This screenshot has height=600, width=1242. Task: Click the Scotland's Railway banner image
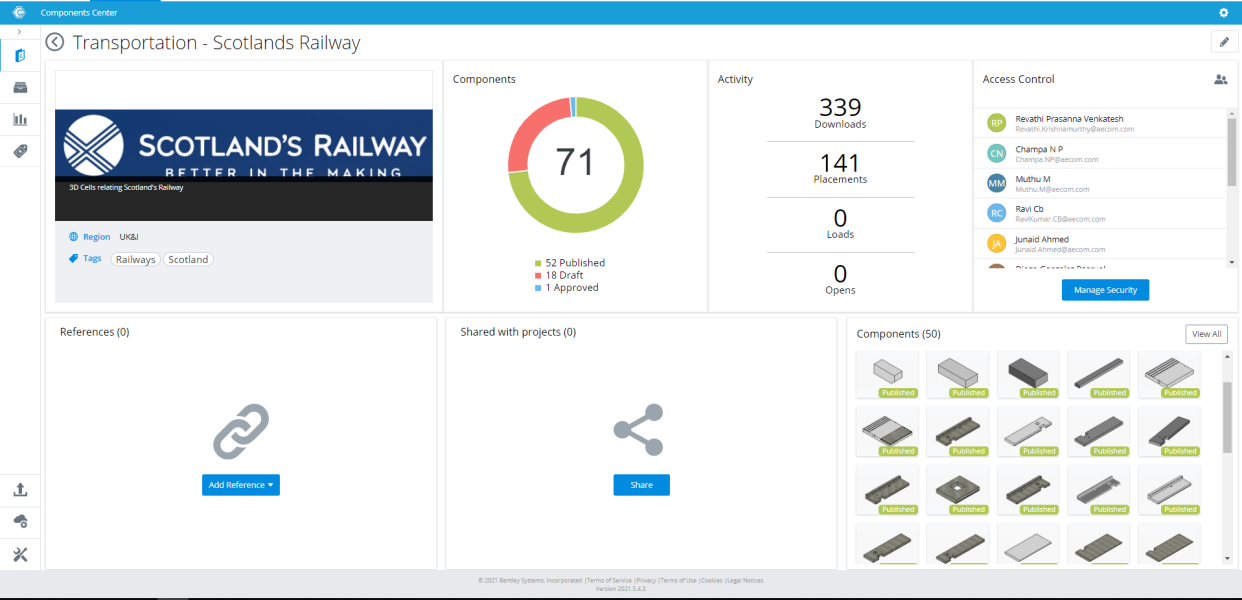244,145
